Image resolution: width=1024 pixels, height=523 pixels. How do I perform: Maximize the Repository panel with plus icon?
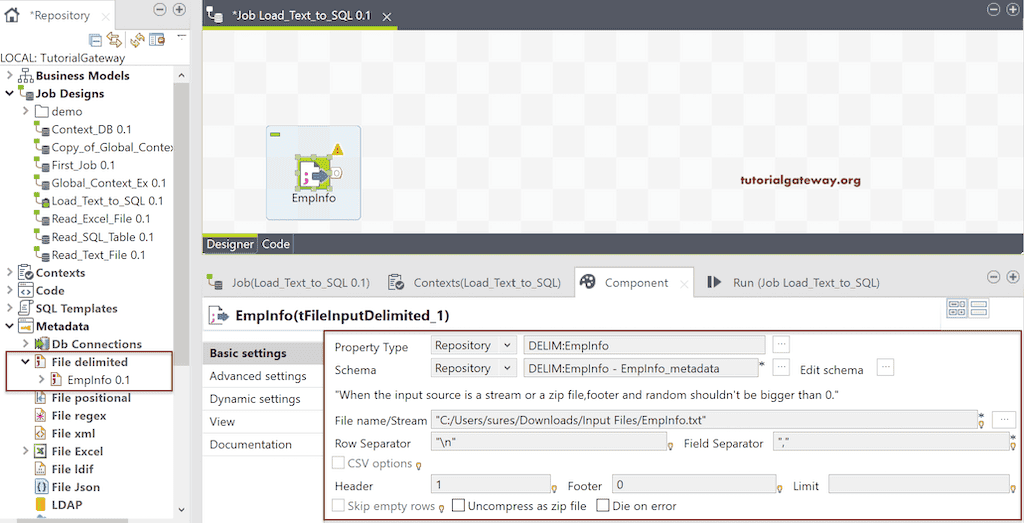pyautogui.click(x=179, y=9)
